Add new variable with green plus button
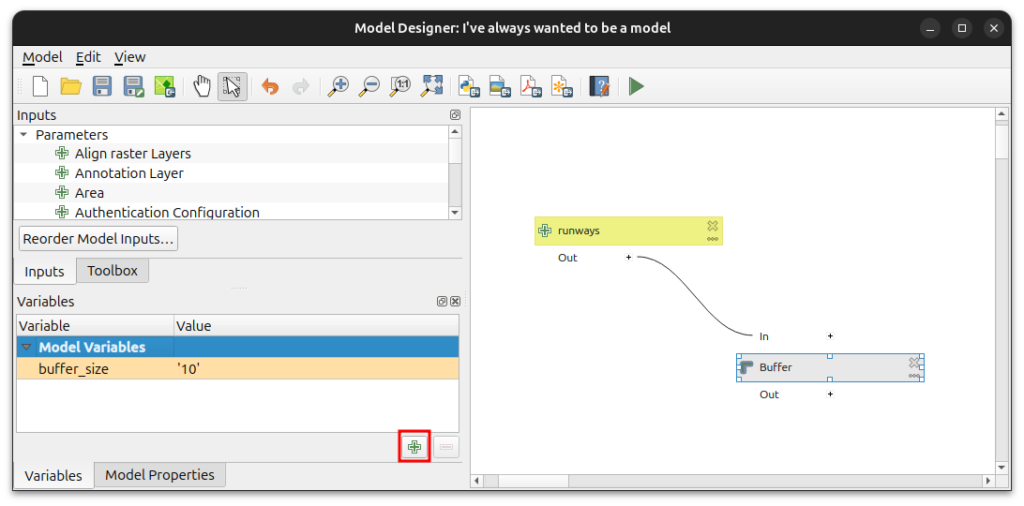This screenshot has height=506, width=1024. click(414, 447)
